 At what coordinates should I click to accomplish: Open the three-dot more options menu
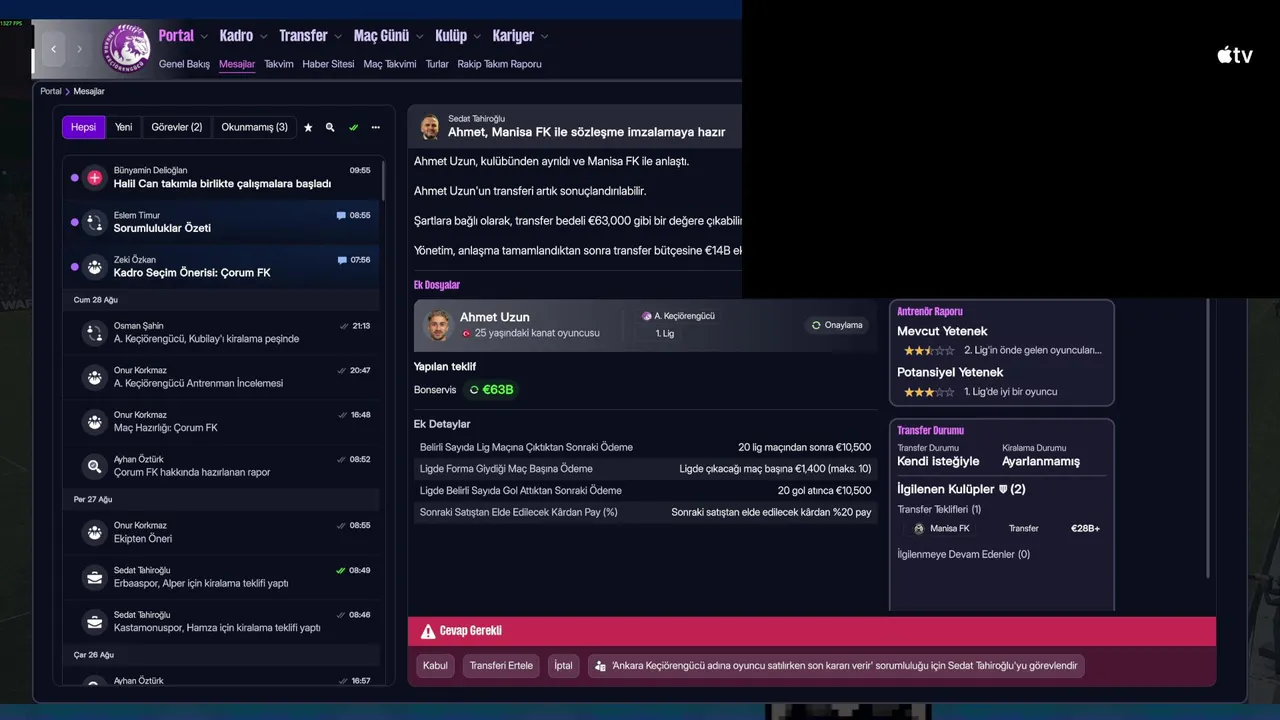375,127
